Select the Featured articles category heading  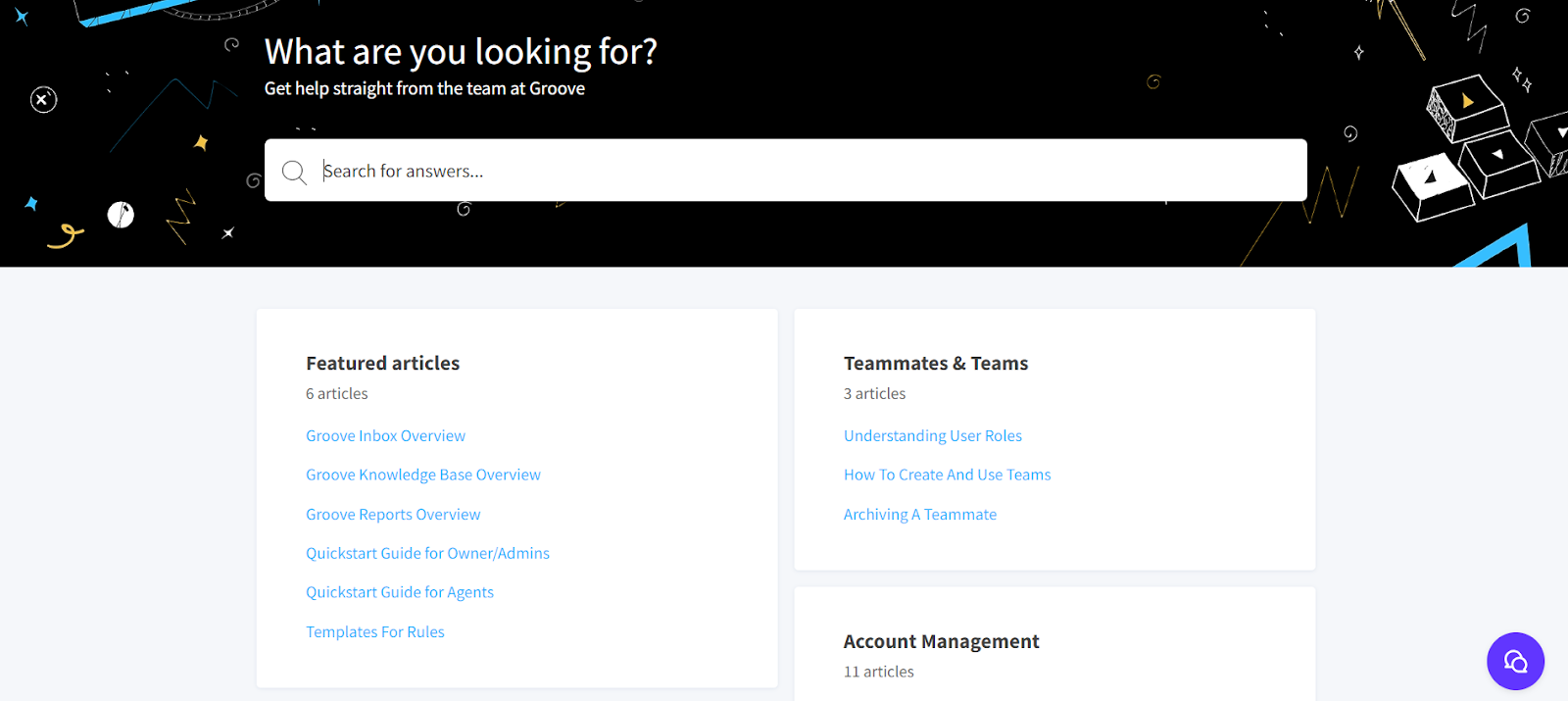click(382, 364)
